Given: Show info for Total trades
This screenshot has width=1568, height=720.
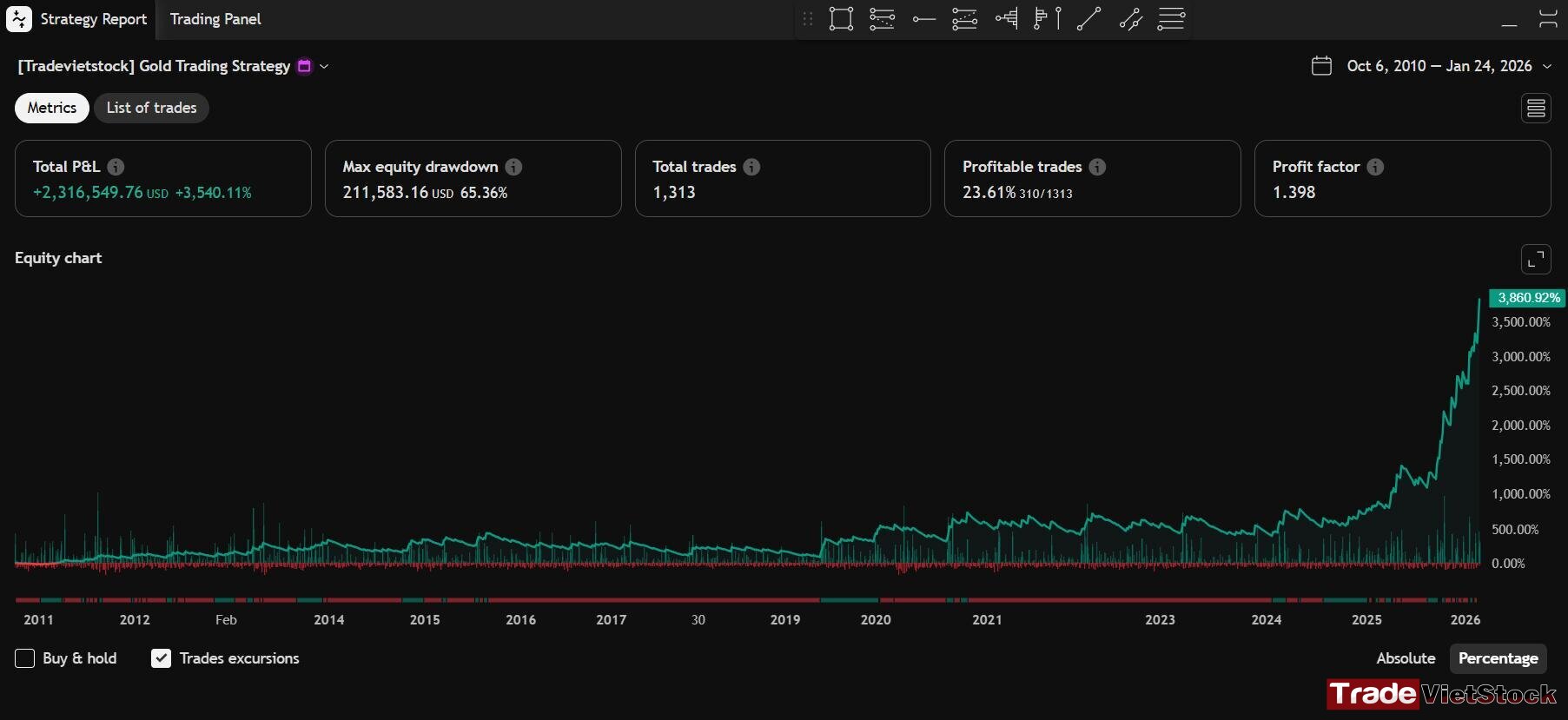Looking at the screenshot, I should point(751,167).
